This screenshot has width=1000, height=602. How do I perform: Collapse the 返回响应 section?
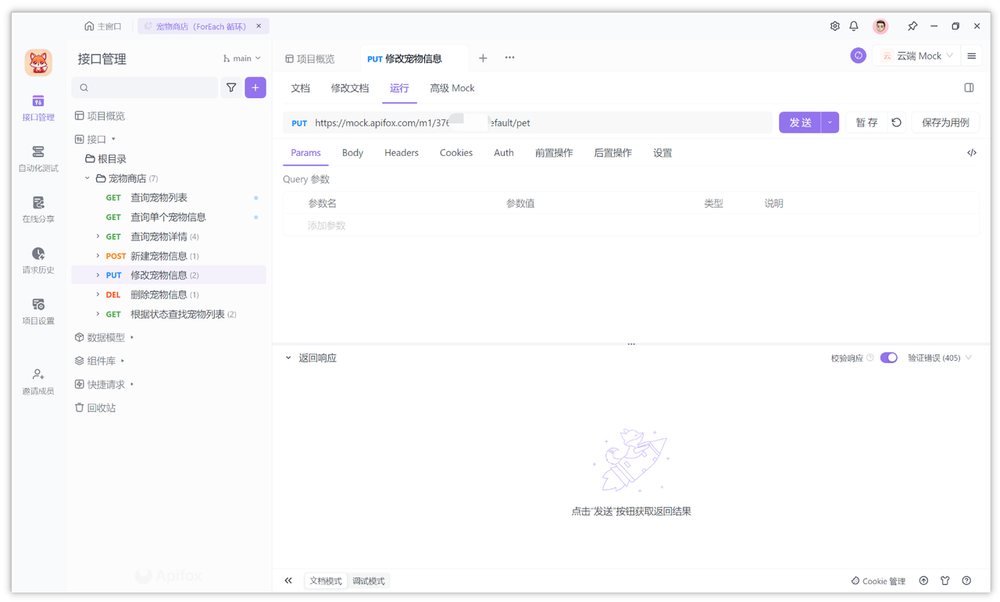click(x=289, y=358)
